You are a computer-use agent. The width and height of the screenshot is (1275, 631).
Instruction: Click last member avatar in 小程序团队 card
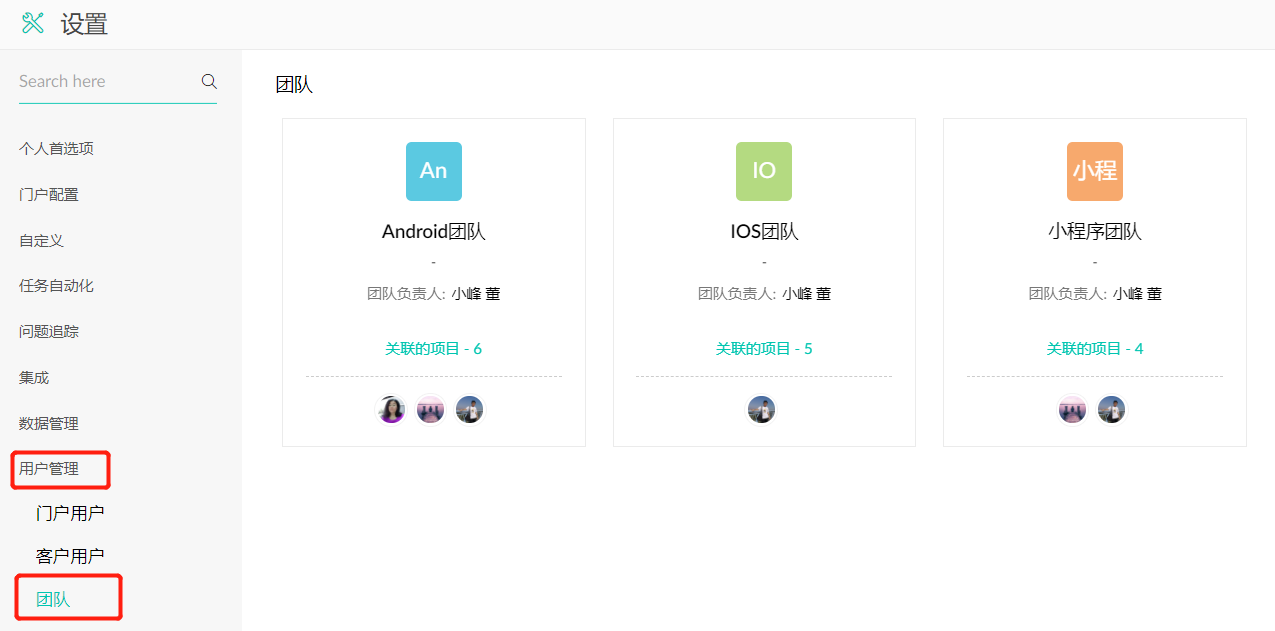1111,409
